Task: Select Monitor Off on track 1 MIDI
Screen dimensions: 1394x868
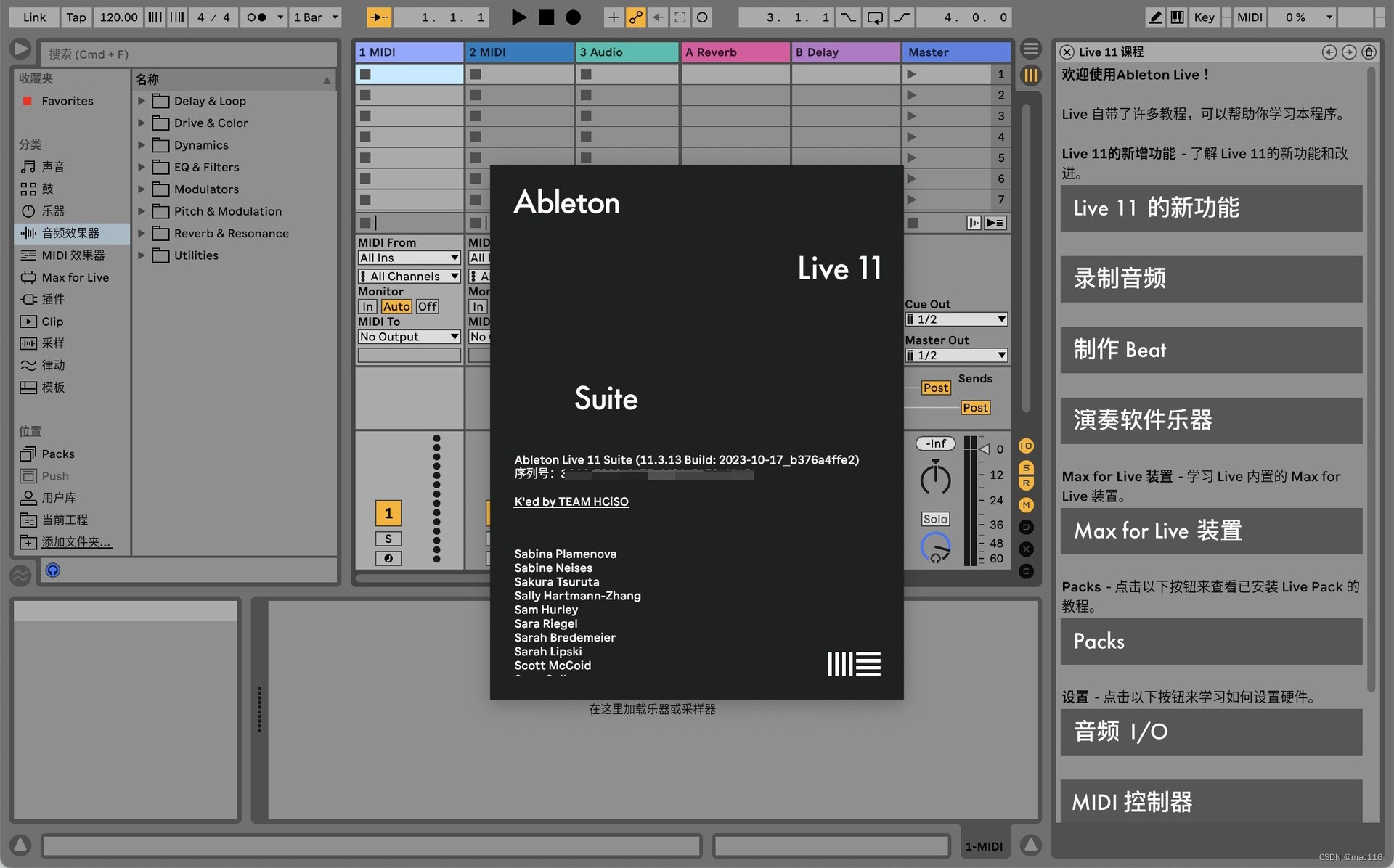Action: (x=428, y=306)
